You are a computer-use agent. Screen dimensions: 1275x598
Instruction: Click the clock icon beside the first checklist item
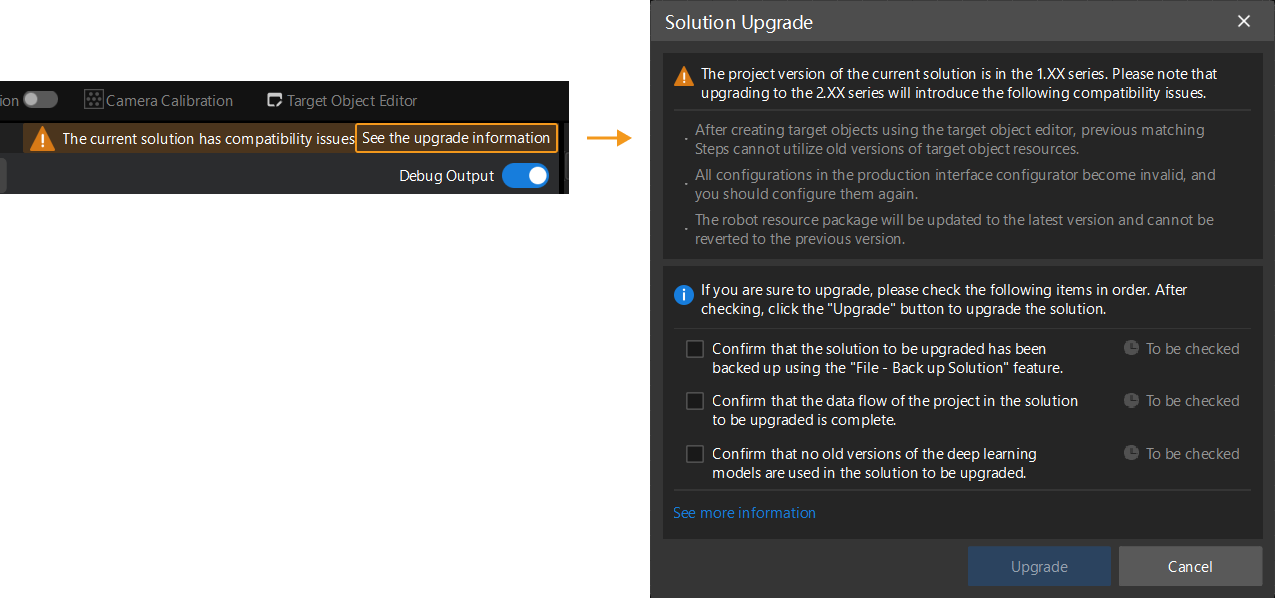pyautogui.click(x=1131, y=348)
